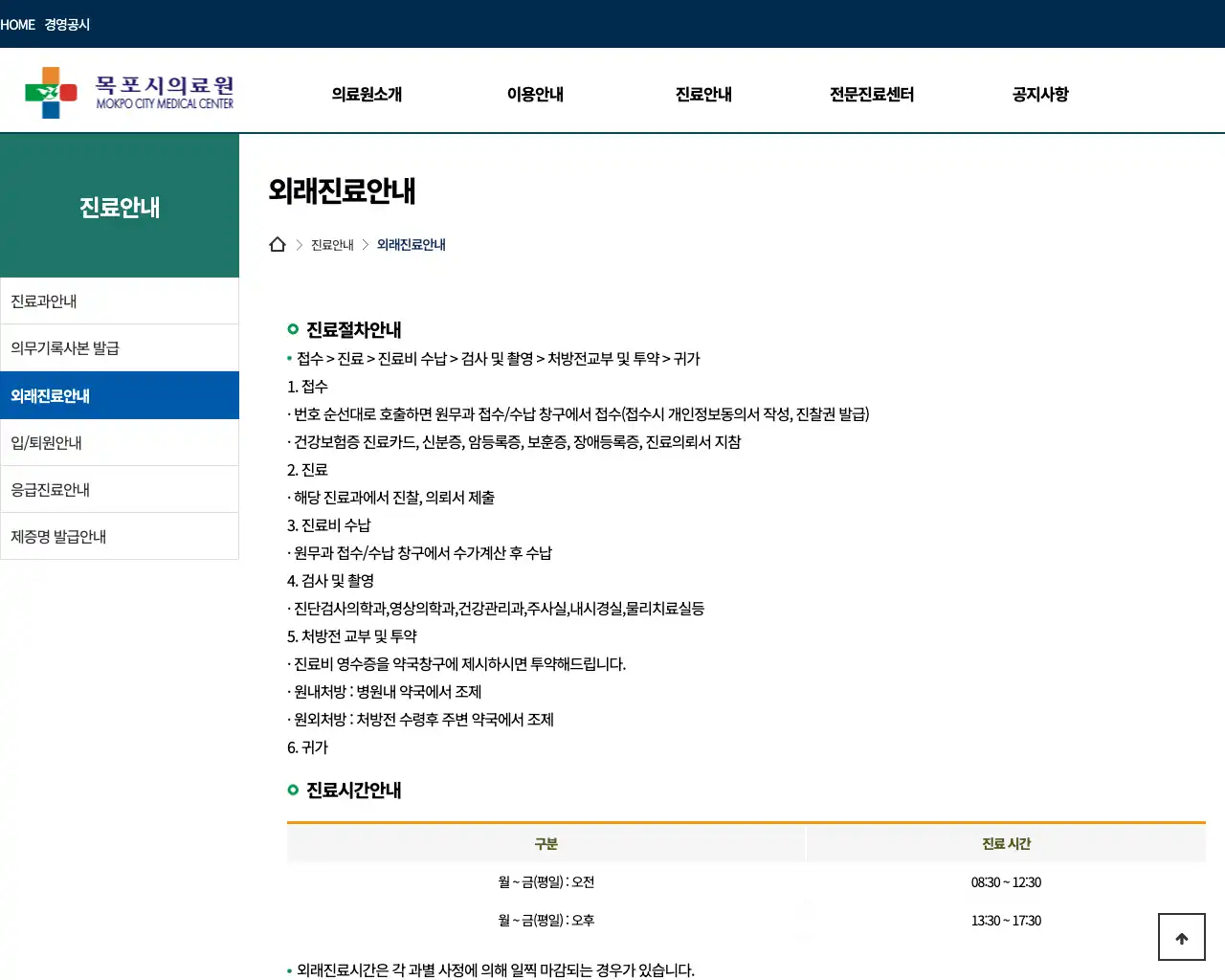Click 의무기록사본 발급 sidebar item
Image resolution: width=1225 pixels, height=980 pixels.
(x=64, y=347)
